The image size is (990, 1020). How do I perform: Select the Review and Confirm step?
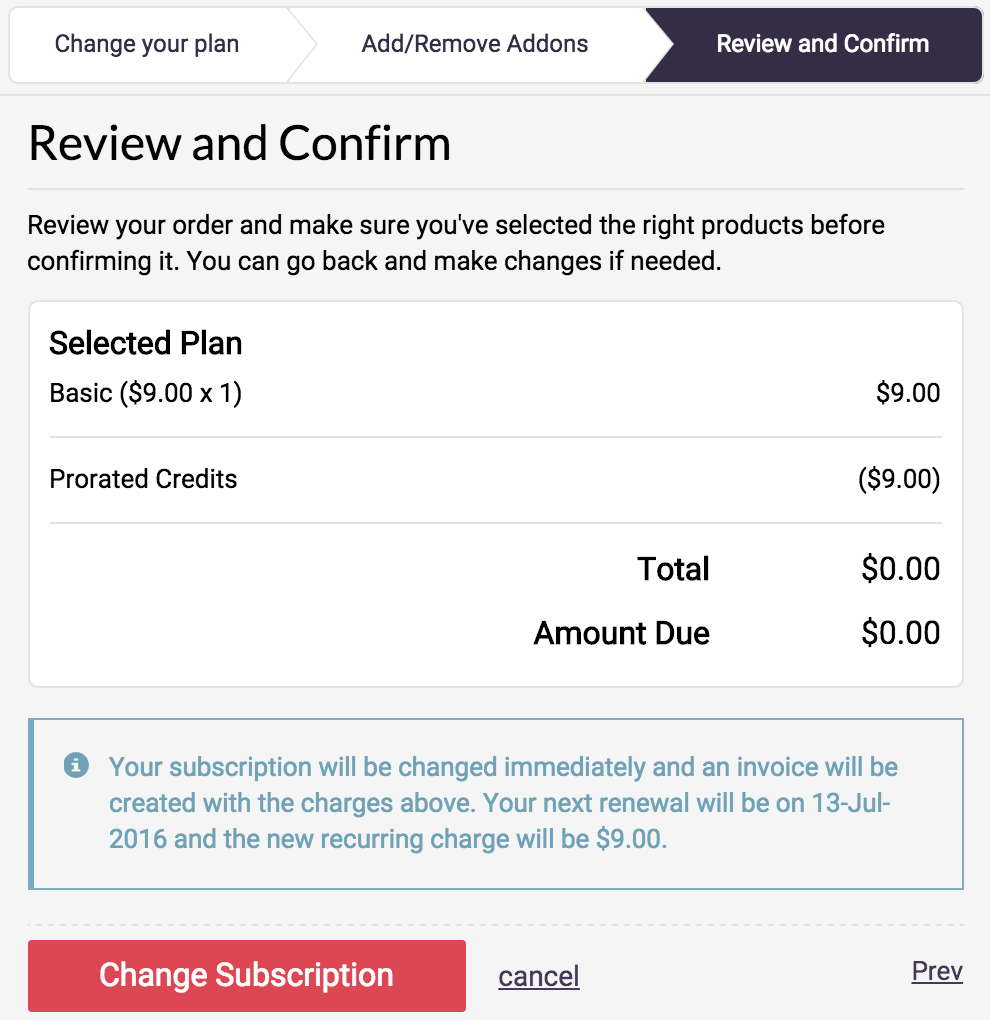(822, 44)
